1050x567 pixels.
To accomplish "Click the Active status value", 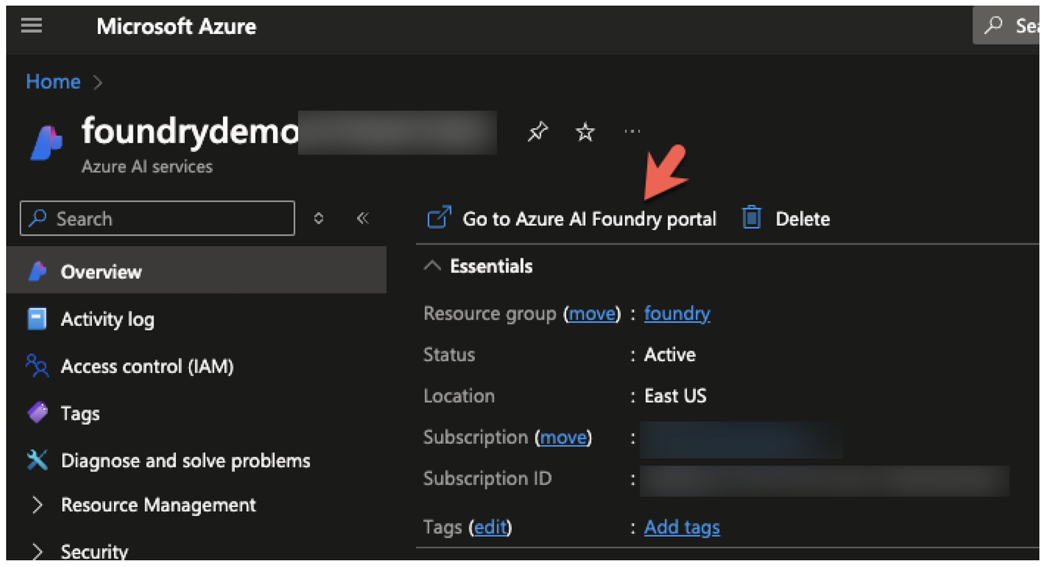I will (670, 355).
